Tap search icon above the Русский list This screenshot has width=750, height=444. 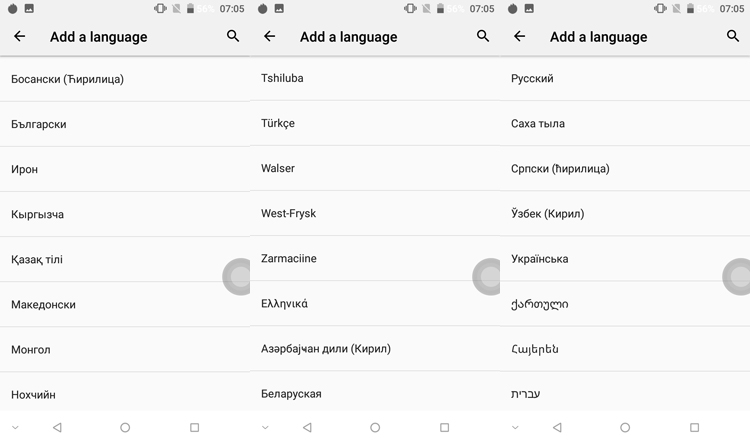point(733,36)
